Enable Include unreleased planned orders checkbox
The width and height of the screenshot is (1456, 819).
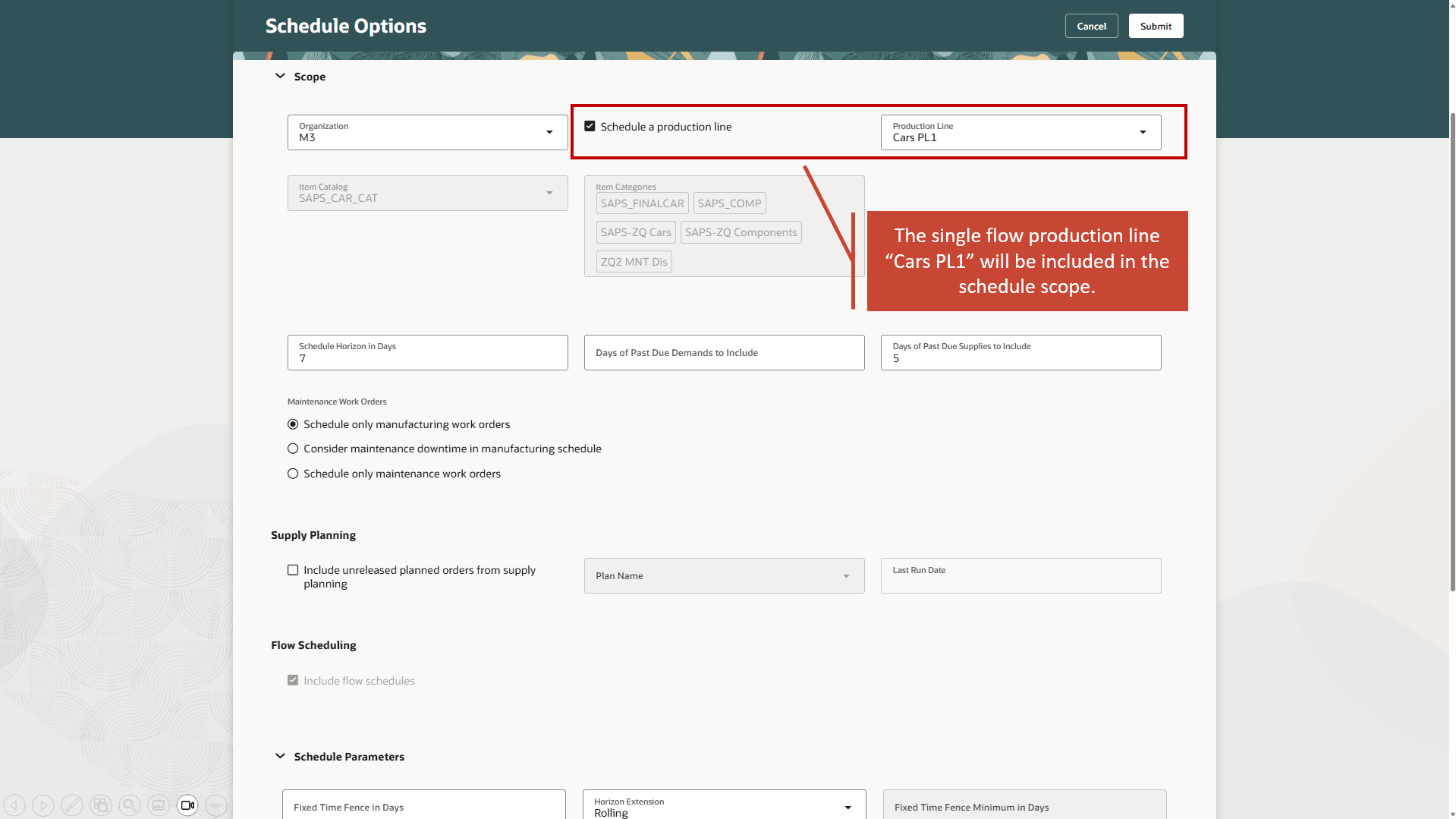coord(293,570)
